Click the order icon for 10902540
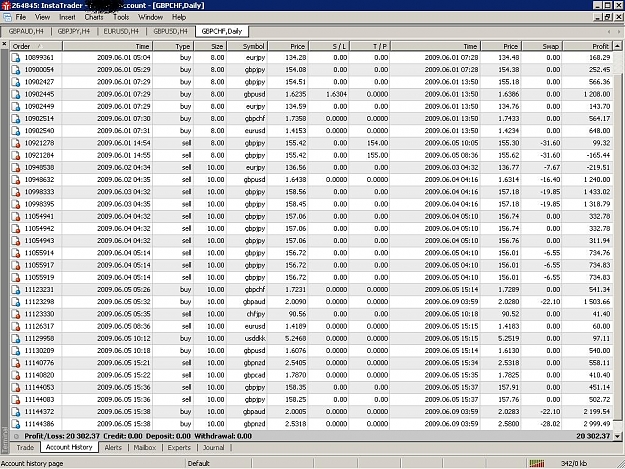 (16, 131)
